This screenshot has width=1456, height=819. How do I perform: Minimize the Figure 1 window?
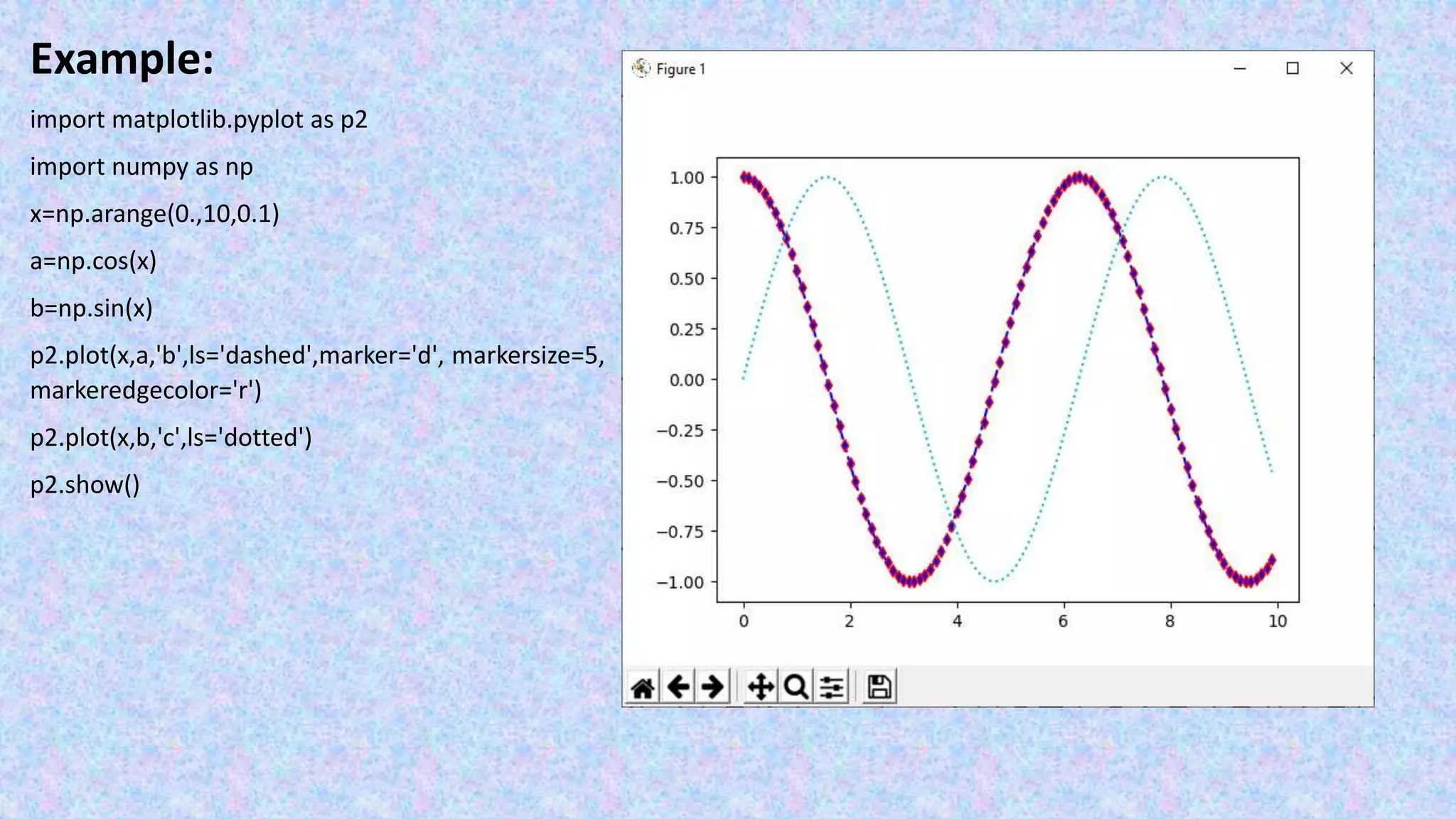(x=1240, y=68)
